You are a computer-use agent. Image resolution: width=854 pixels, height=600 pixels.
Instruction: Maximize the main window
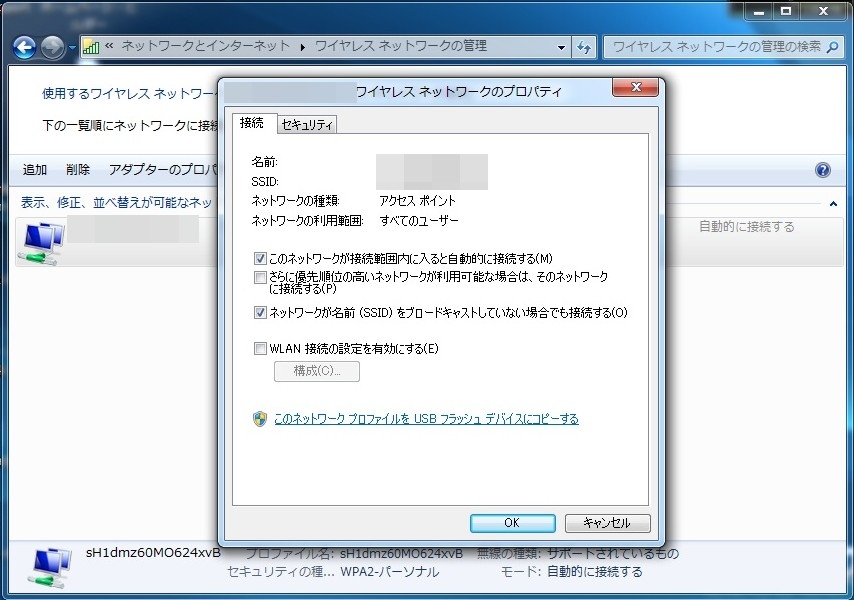pos(786,11)
